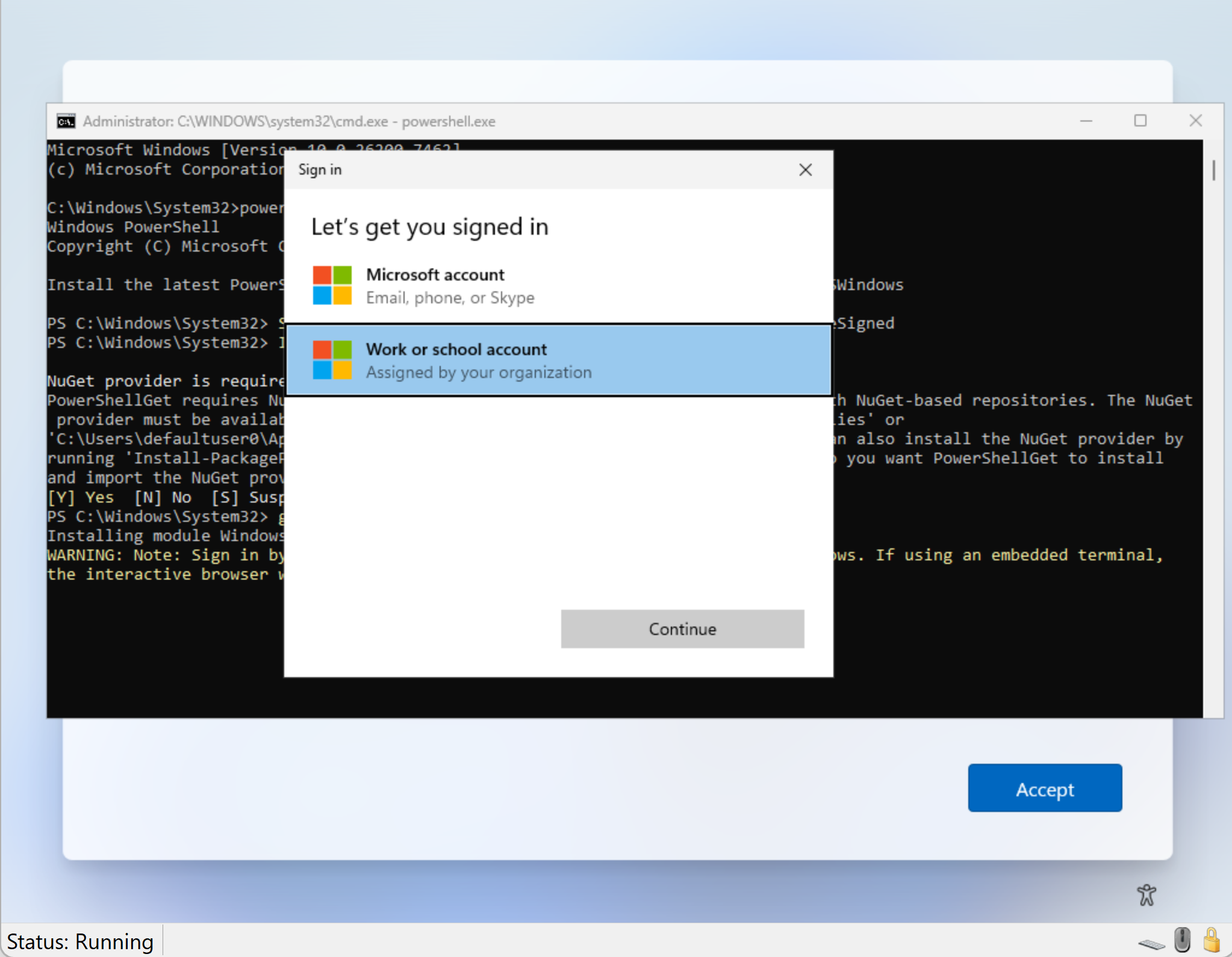Click the yellow padlock status icon
The width and height of the screenshot is (1232, 957).
coord(1212,940)
